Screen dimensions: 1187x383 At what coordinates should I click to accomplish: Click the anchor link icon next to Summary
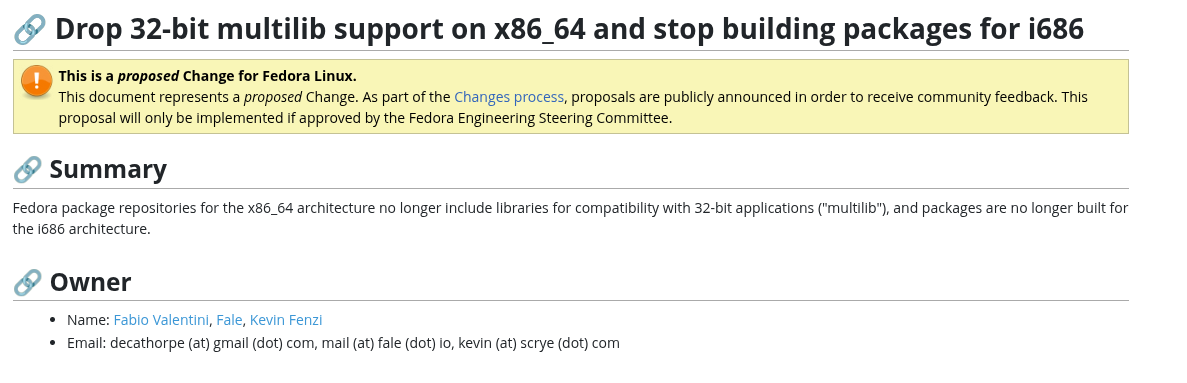[27, 170]
